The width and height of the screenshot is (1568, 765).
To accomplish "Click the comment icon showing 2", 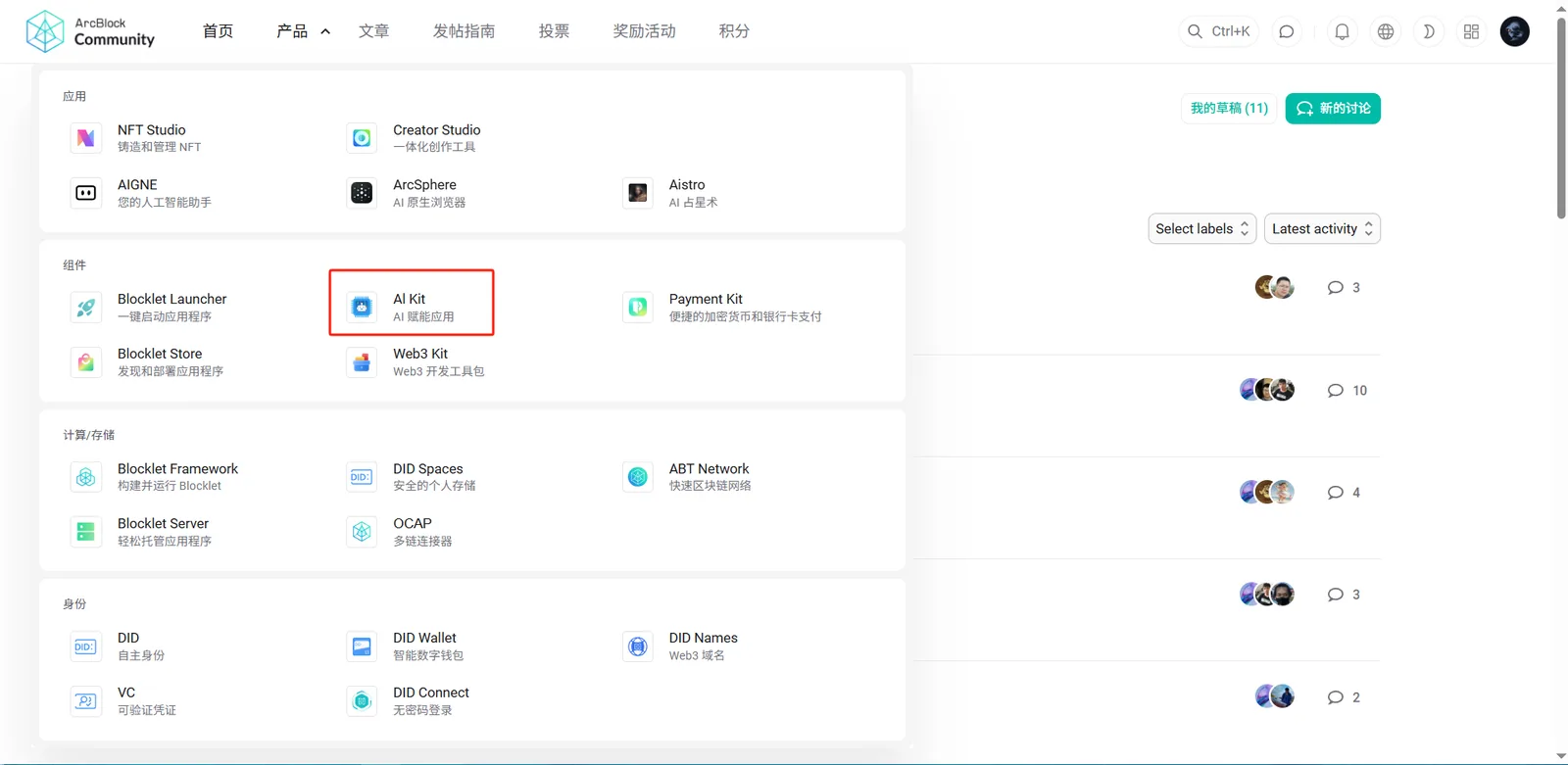I will [1335, 697].
